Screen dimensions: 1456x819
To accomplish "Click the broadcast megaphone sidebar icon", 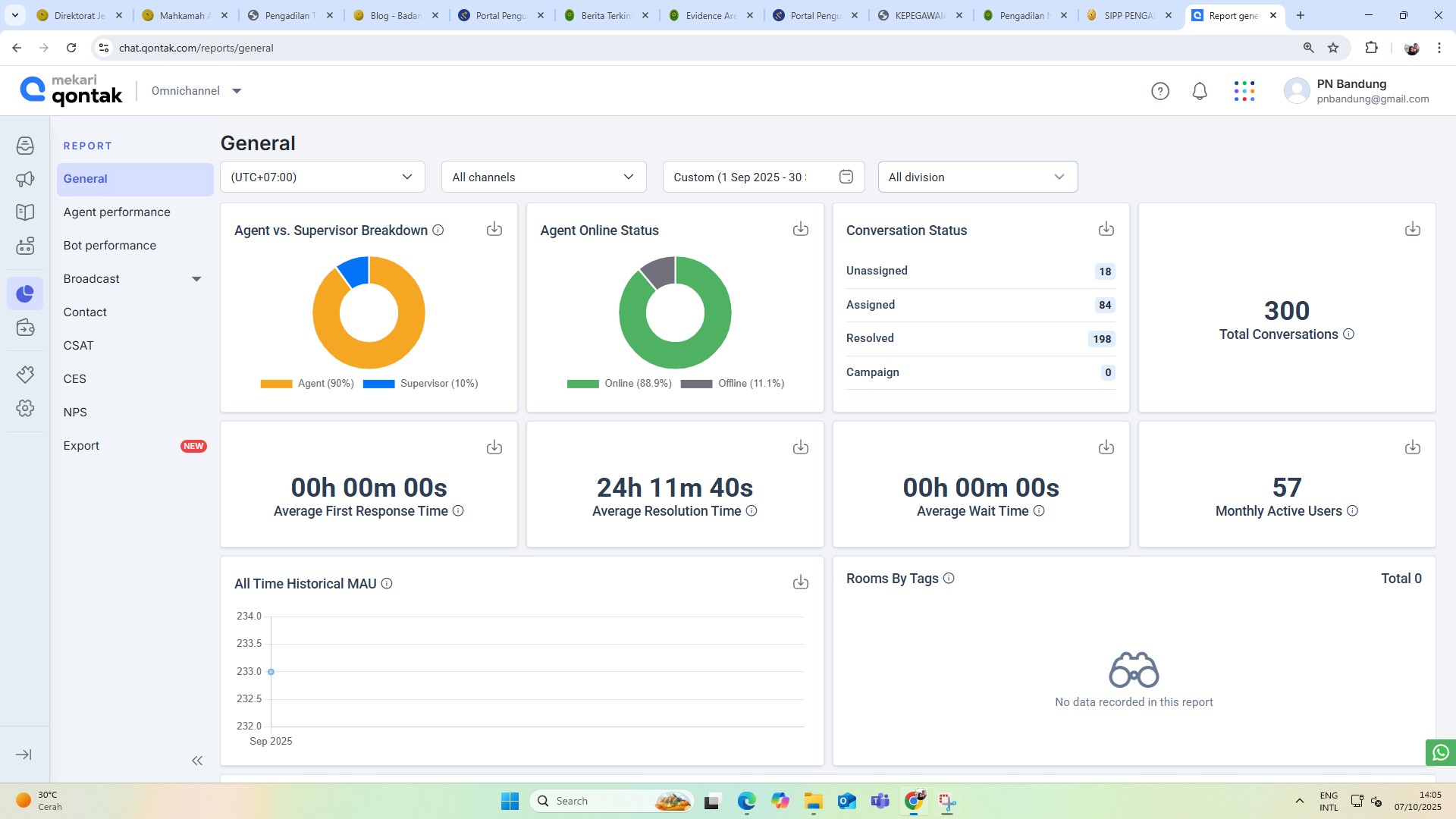I will point(25,179).
